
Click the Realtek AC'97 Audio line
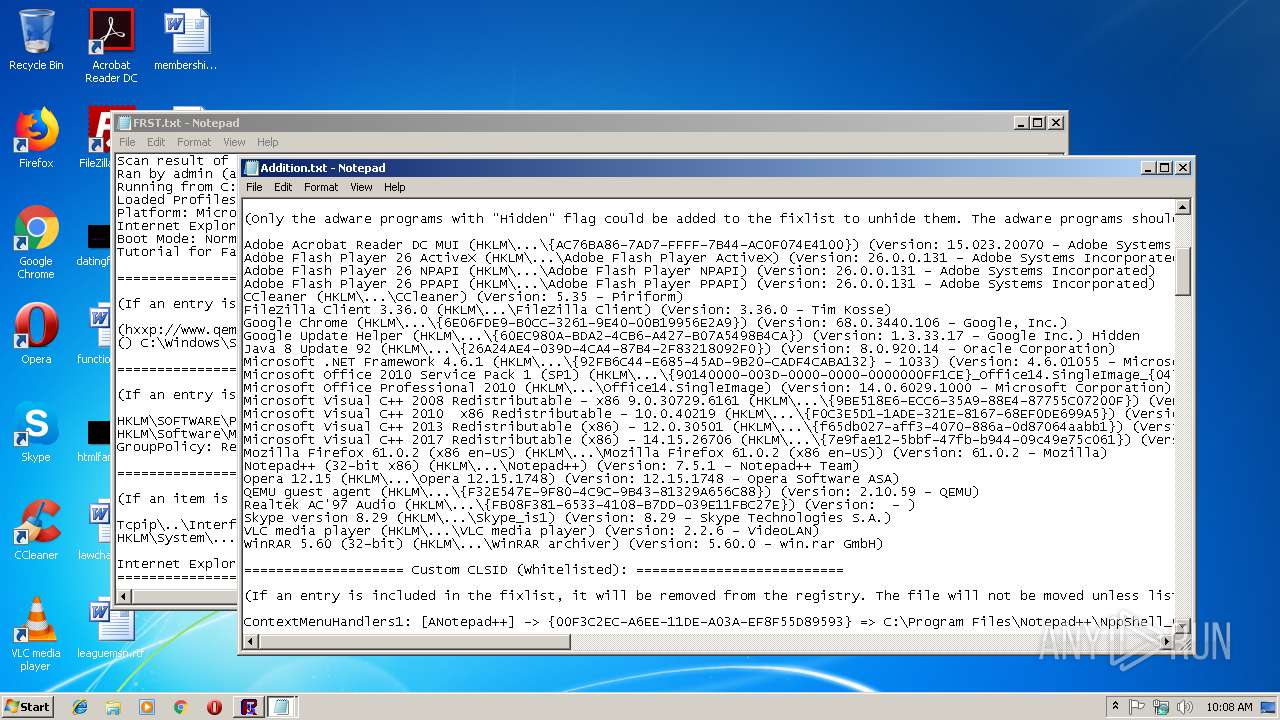point(580,505)
